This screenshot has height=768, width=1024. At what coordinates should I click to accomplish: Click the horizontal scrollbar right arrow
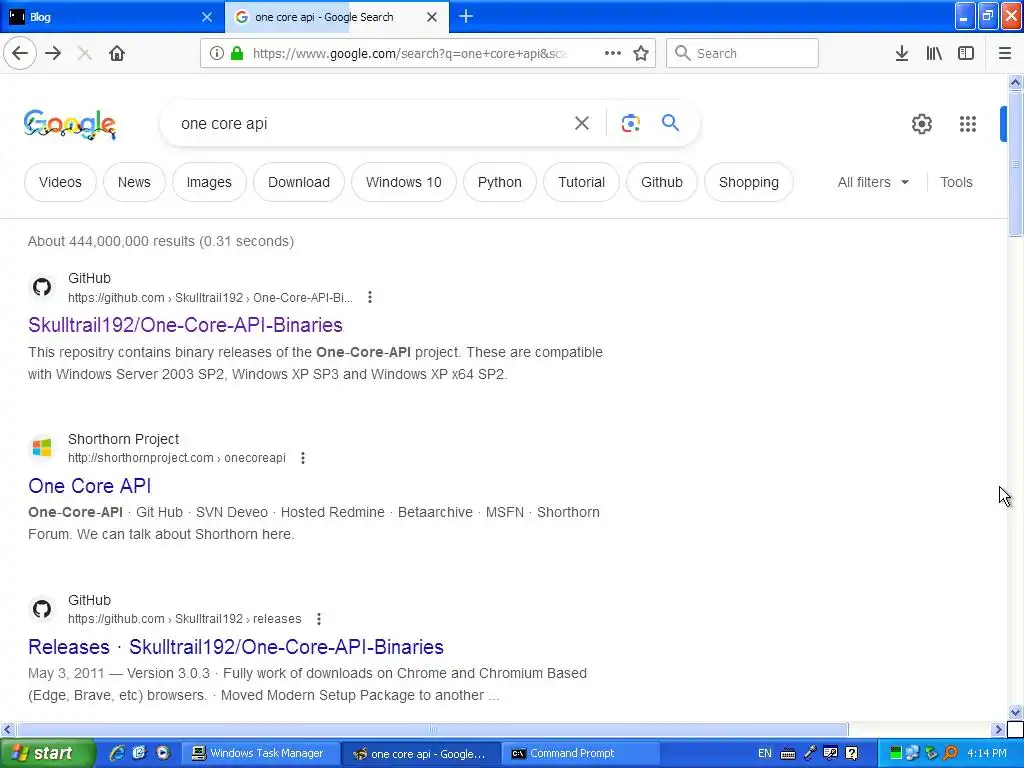point(998,729)
